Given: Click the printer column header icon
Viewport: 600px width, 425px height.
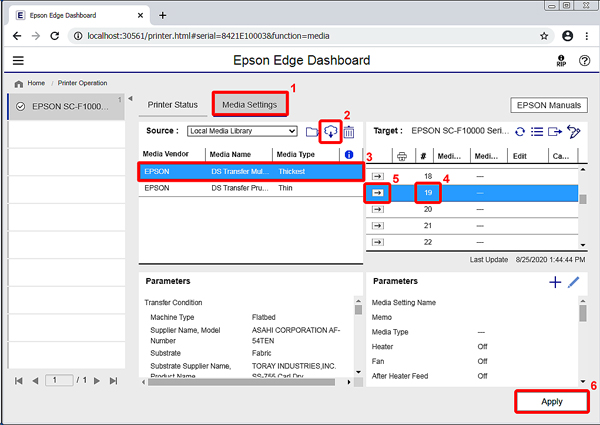Looking at the screenshot, I should coord(402,156).
